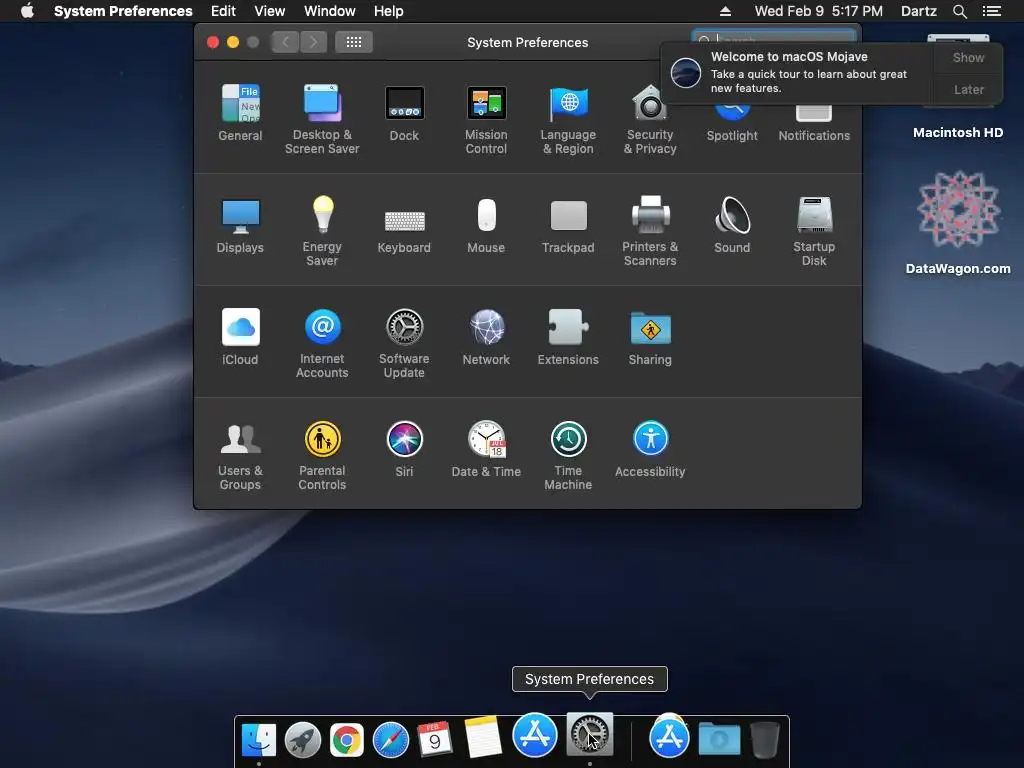This screenshot has width=1024, height=768.
Task: Click Show on the Mojave welcome notification
Action: (x=968, y=57)
